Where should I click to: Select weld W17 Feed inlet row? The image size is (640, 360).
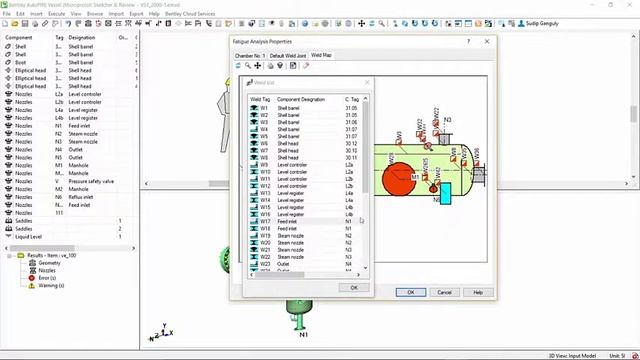[305, 222]
